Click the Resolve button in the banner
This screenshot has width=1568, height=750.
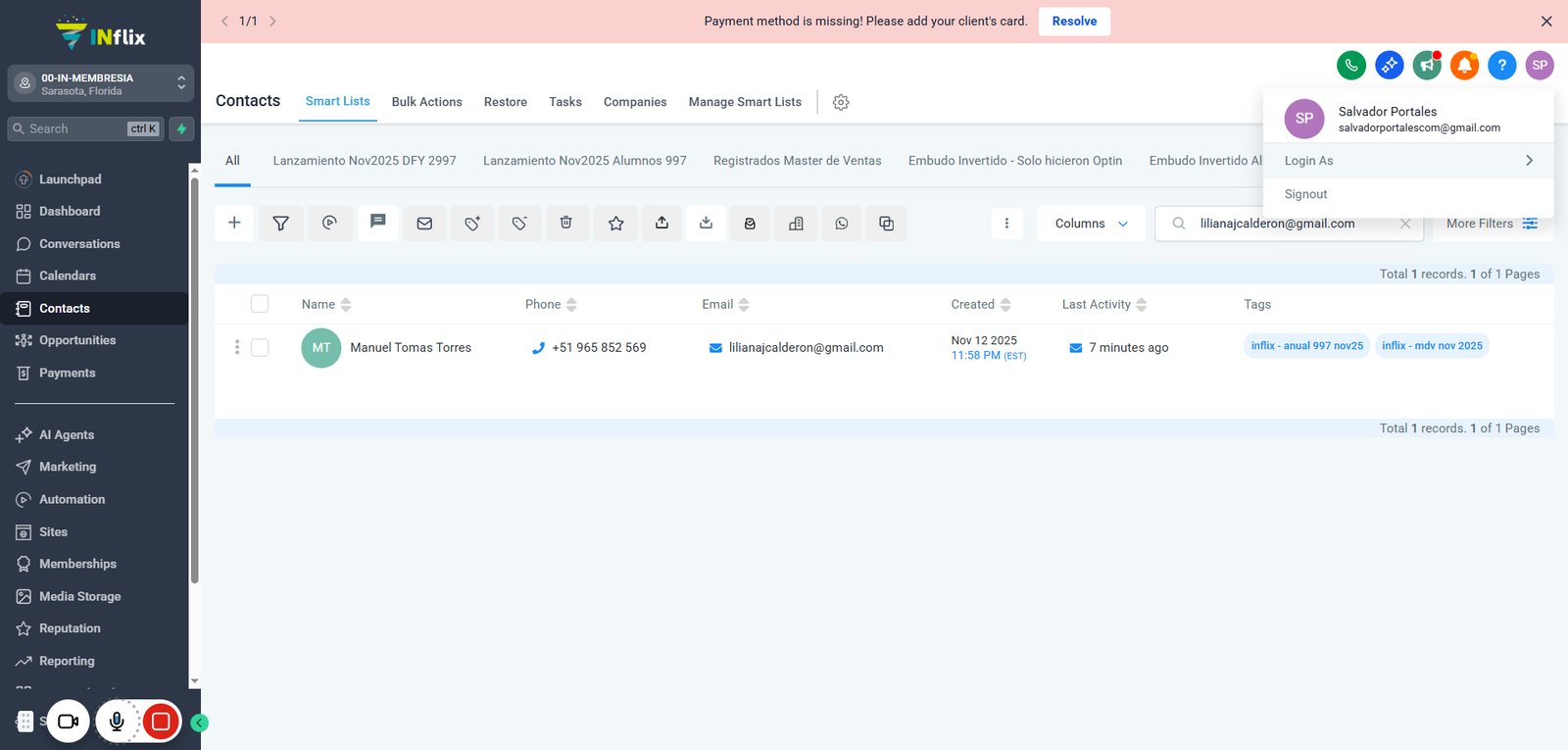pos(1074,22)
